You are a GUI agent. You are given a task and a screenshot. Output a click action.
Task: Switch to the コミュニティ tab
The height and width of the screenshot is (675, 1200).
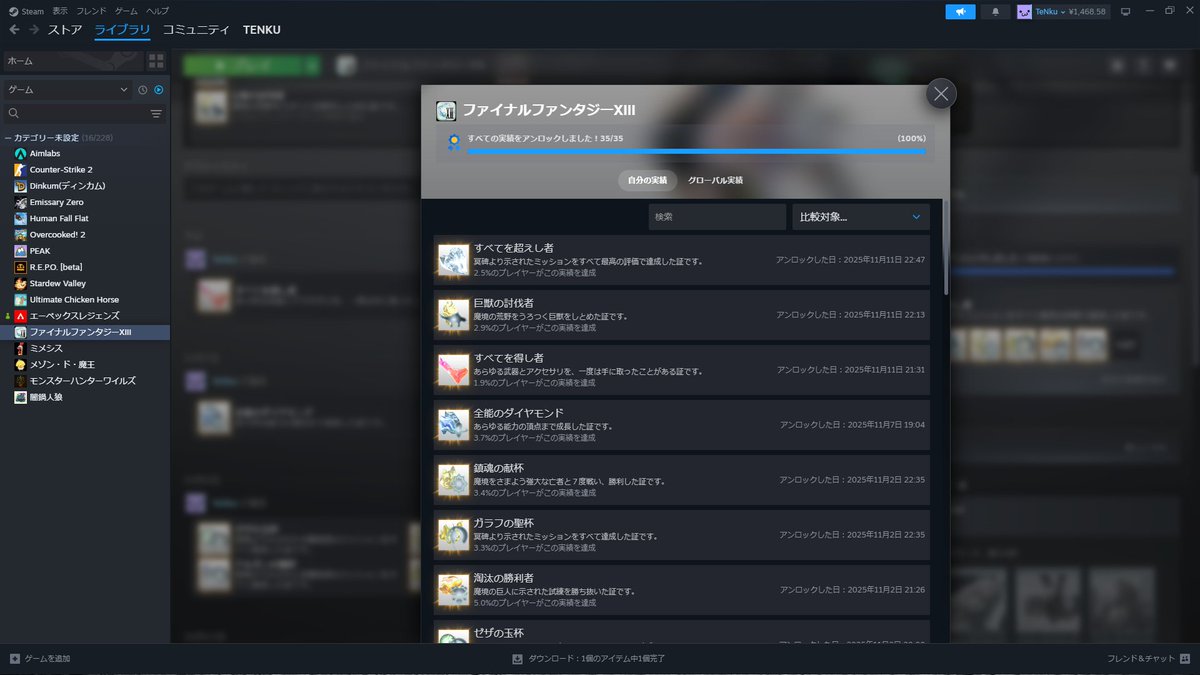pyautogui.click(x=196, y=30)
